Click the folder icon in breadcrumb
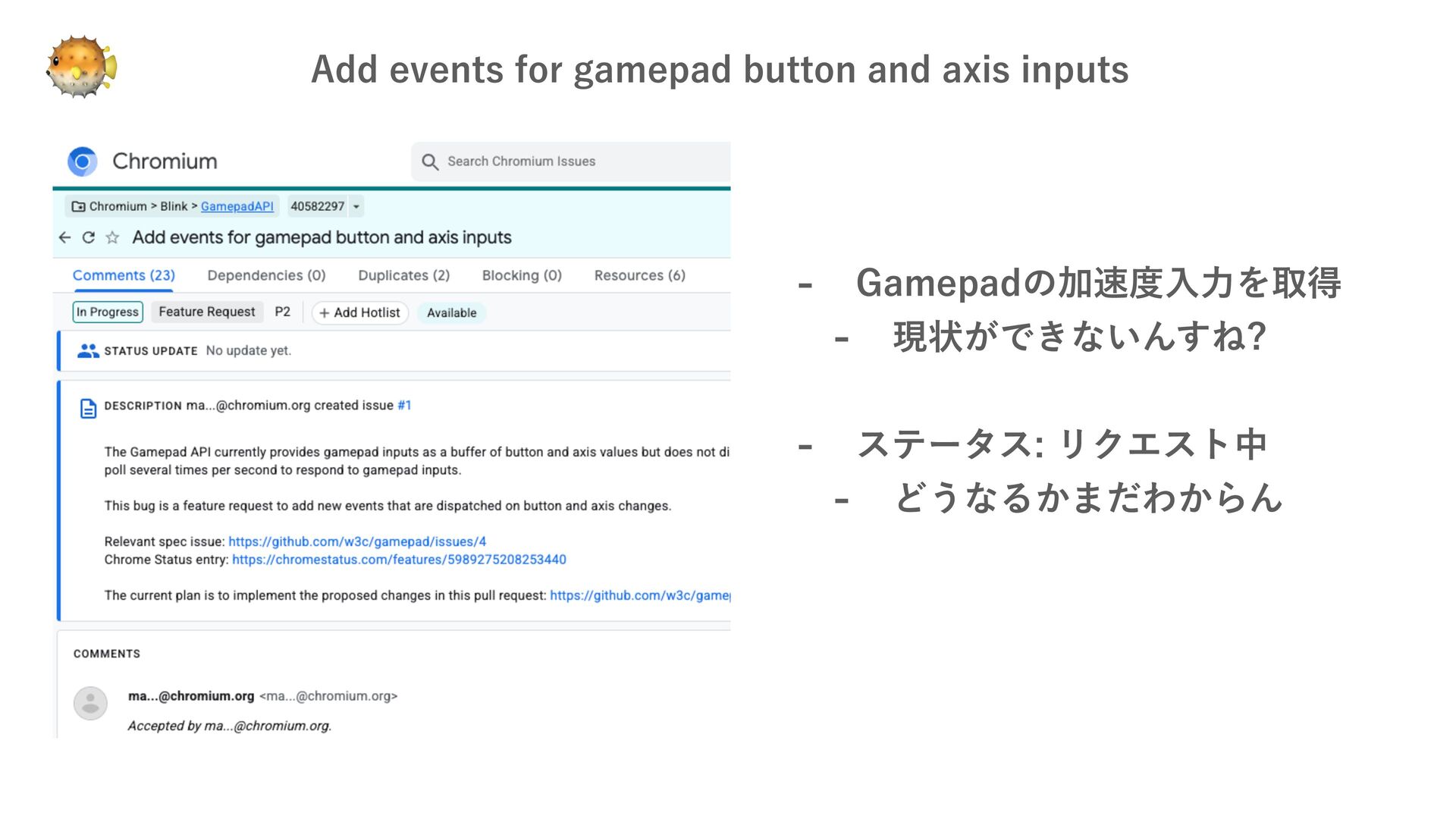1456x819 pixels. [78, 206]
